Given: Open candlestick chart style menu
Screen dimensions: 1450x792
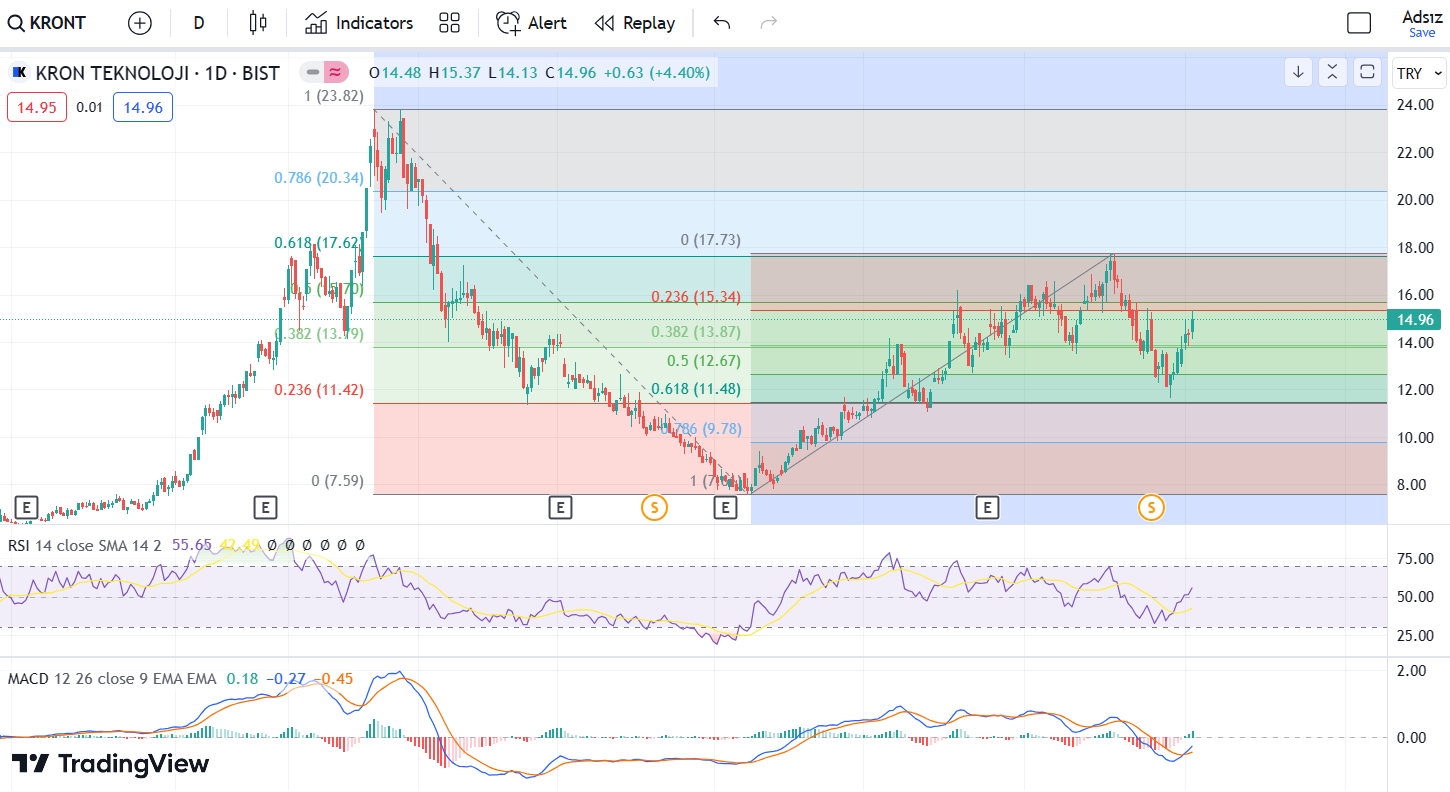Looking at the screenshot, I should [x=258, y=23].
